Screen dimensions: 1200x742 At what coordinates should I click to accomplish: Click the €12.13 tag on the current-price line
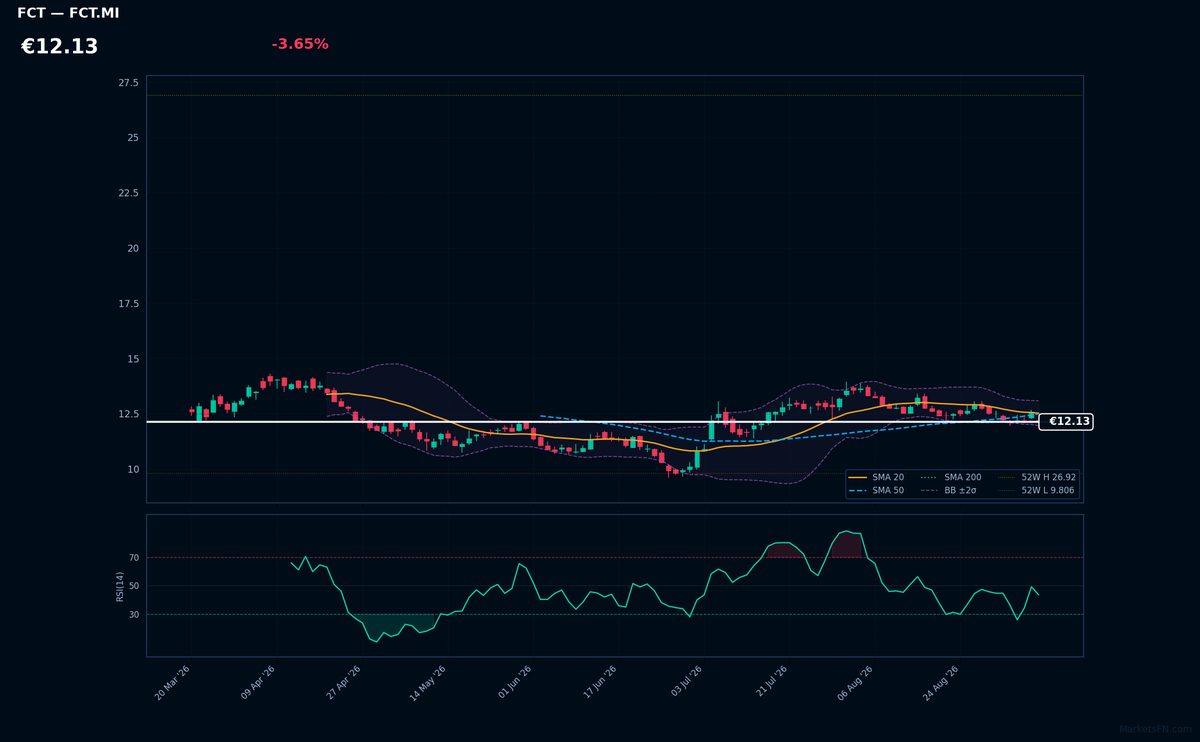pyautogui.click(x=1067, y=421)
